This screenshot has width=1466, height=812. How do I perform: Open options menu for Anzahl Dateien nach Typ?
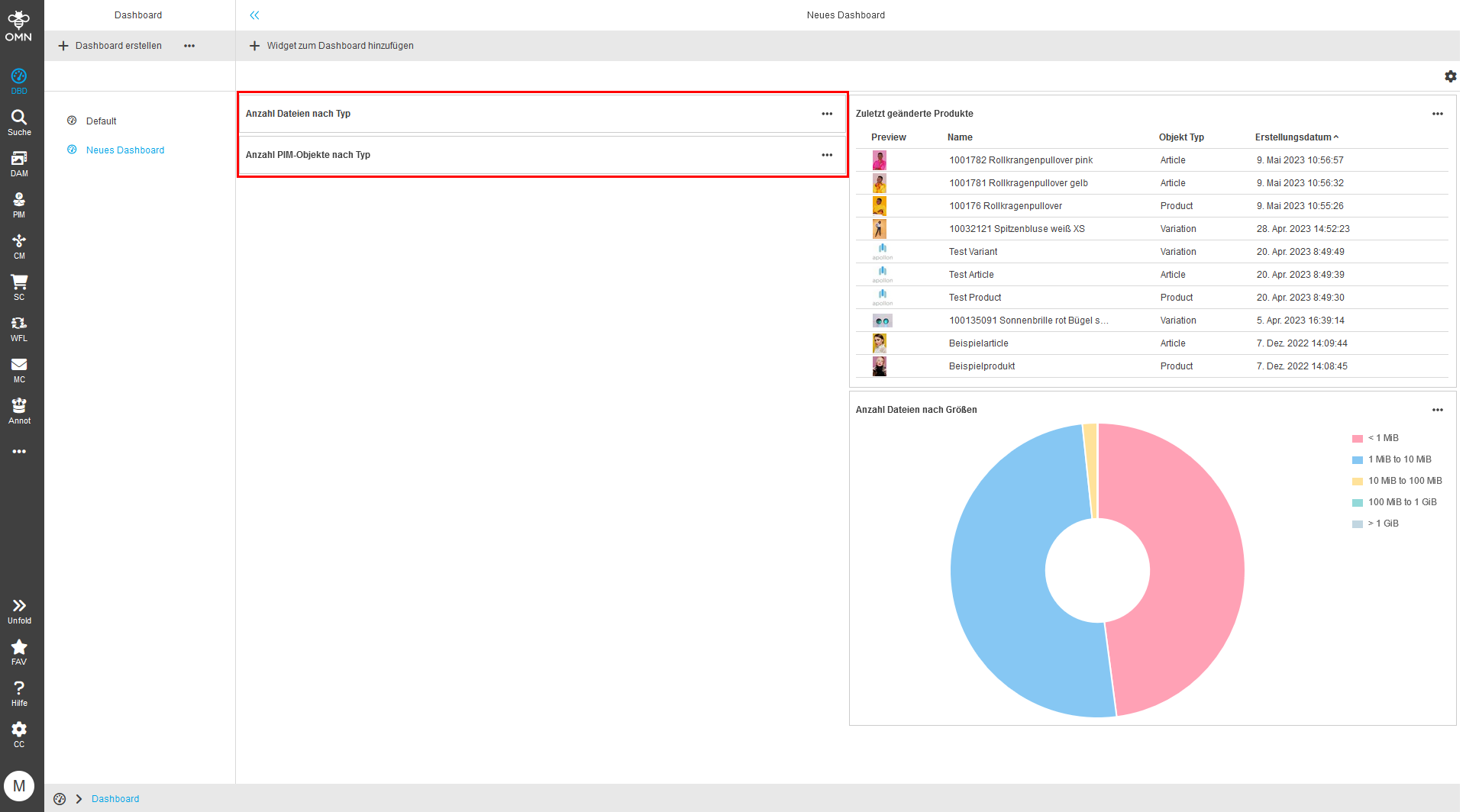(x=827, y=114)
